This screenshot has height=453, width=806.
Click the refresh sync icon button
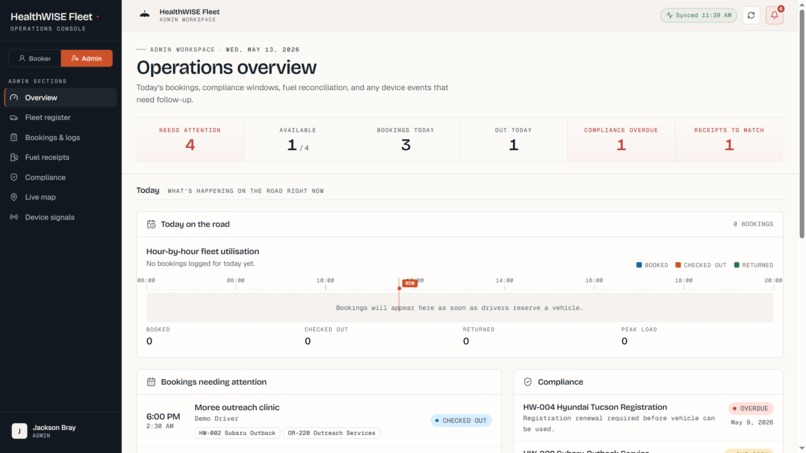click(751, 15)
